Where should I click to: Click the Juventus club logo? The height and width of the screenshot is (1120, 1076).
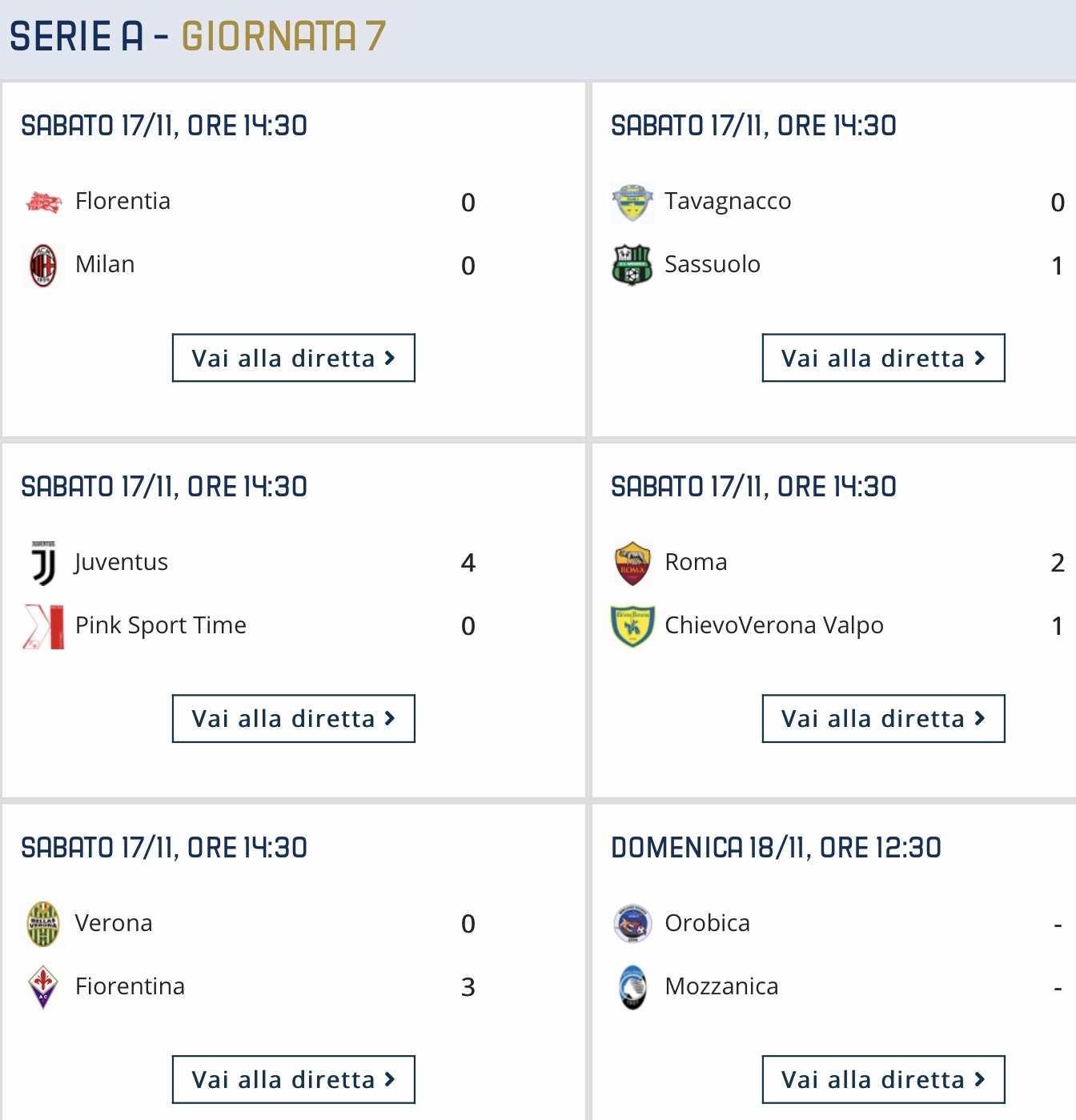tap(43, 563)
